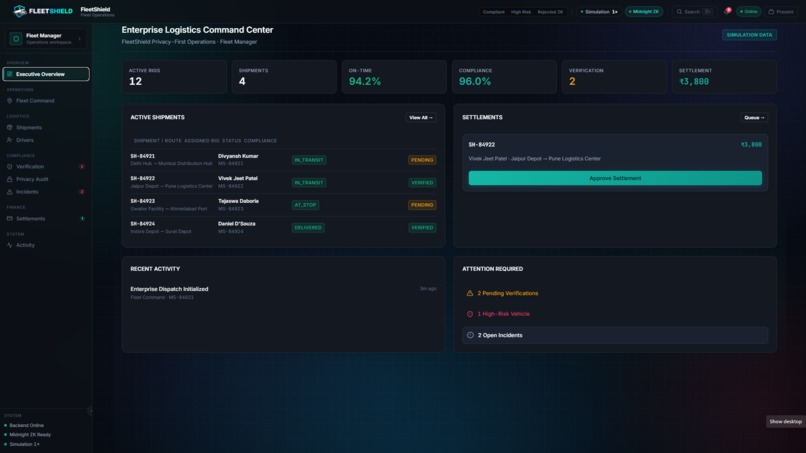
Task: Click the AT_STOP status badge
Action: [305, 205]
